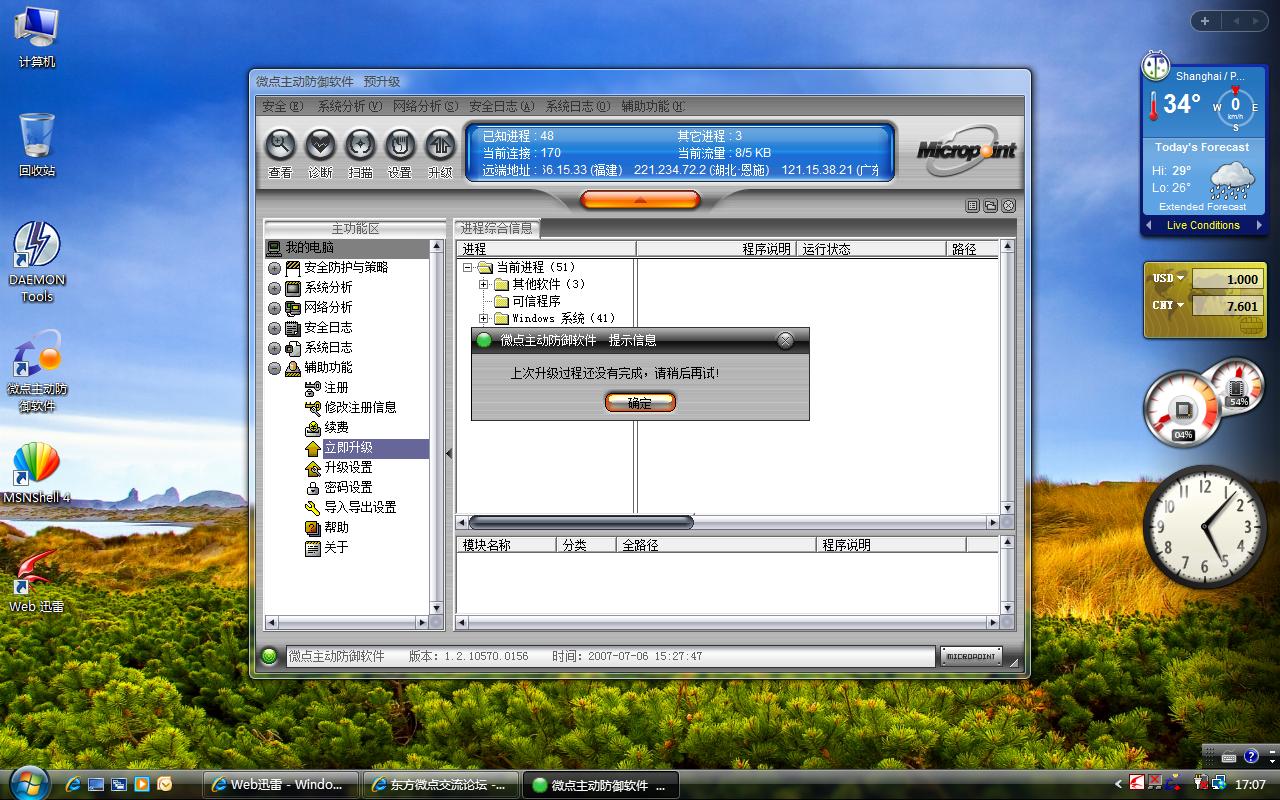The image size is (1280, 800).
Task: Expand 网络分析 tree node
Action: tap(274, 308)
